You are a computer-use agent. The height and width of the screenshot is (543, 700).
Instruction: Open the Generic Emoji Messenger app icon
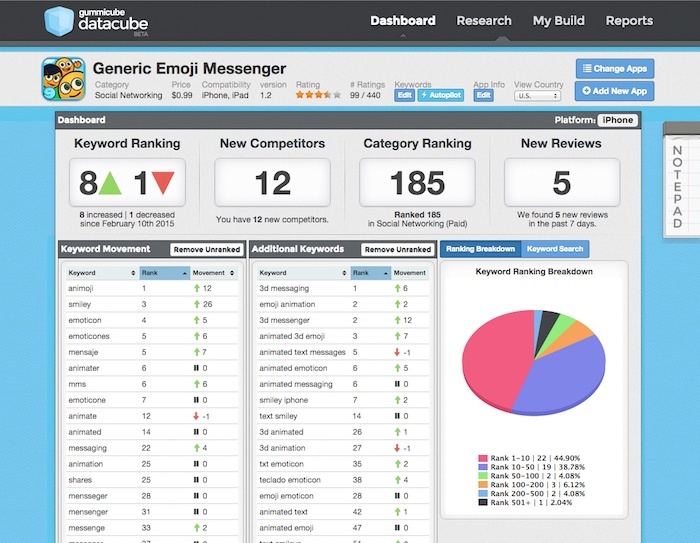point(63,79)
